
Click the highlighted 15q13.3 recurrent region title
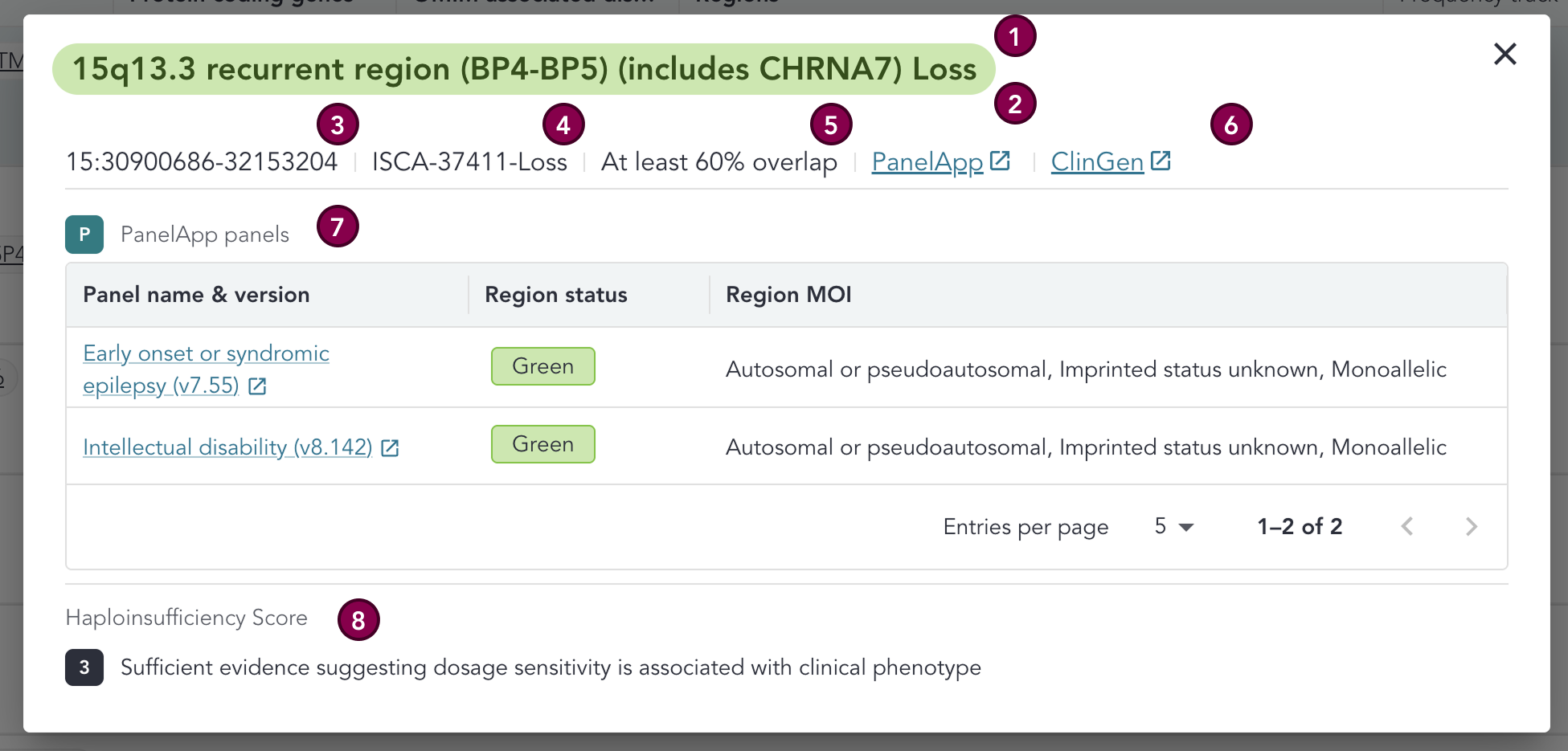pyautogui.click(x=523, y=69)
